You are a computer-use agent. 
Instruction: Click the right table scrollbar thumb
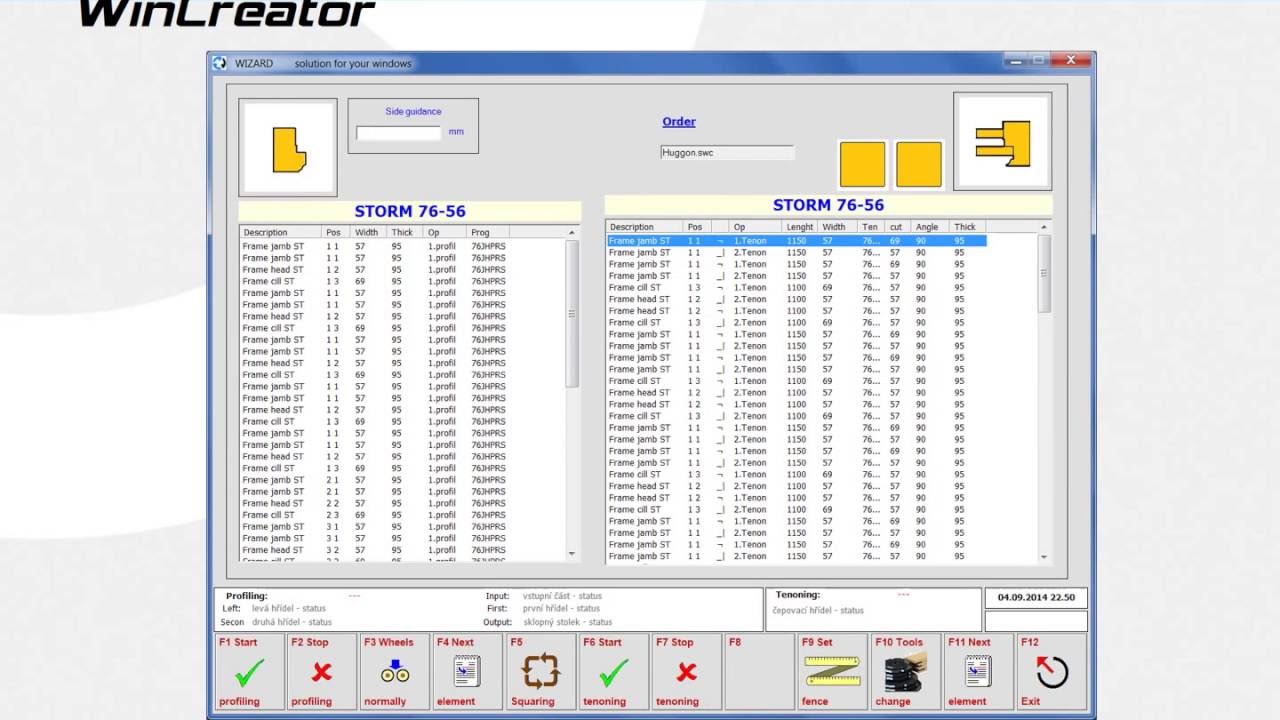tap(1044, 273)
